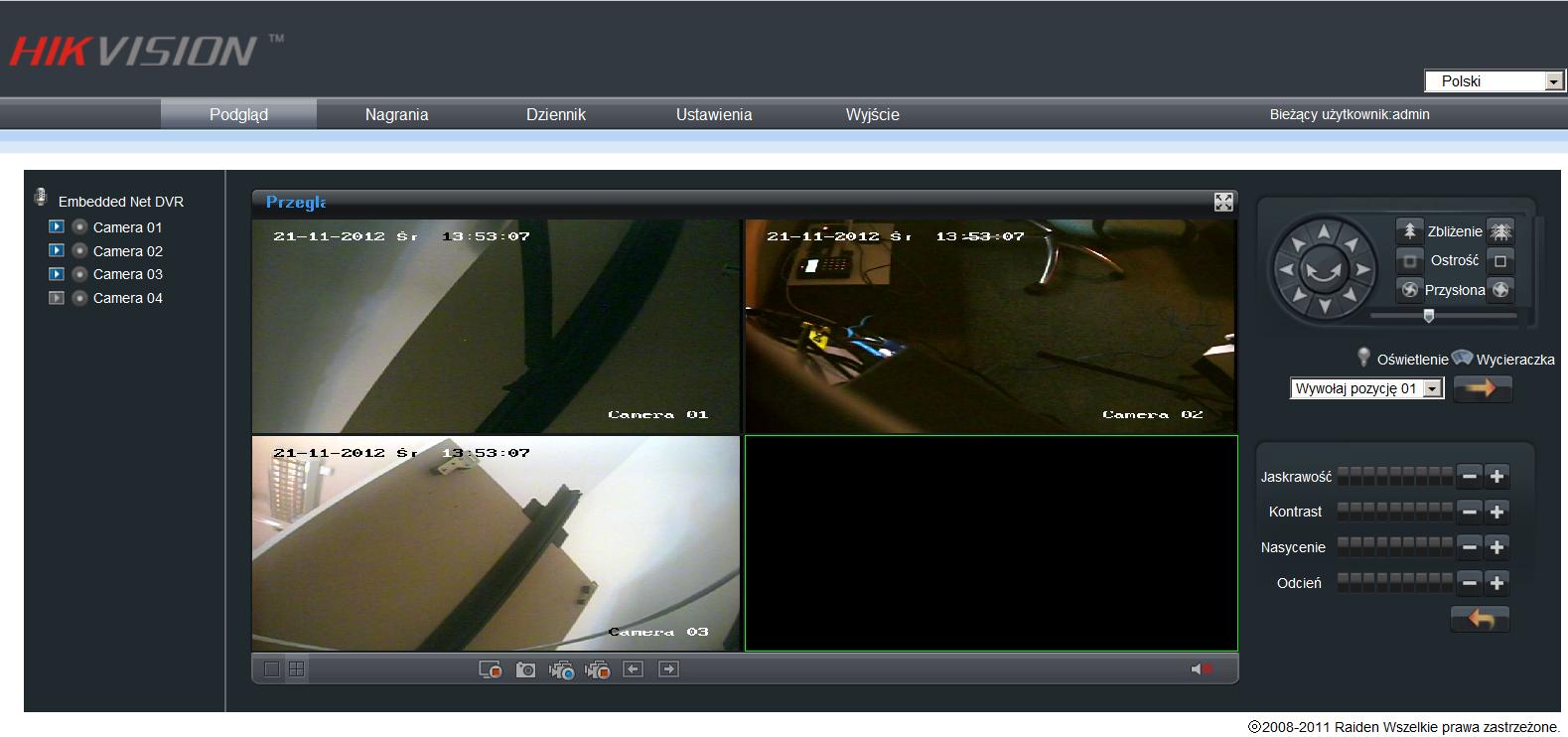1568x737 pixels.
Task: Go to selected preset with orange arrow
Action: [1482, 388]
